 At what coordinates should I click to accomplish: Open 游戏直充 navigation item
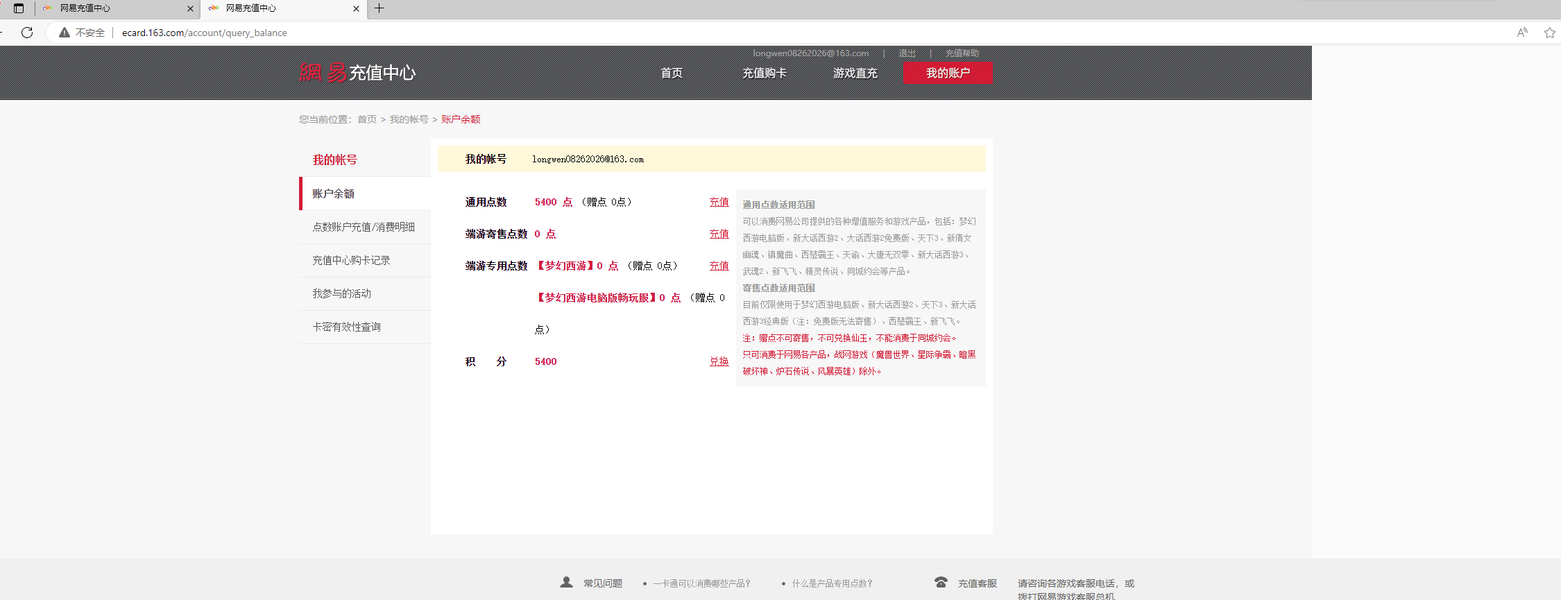point(855,73)
